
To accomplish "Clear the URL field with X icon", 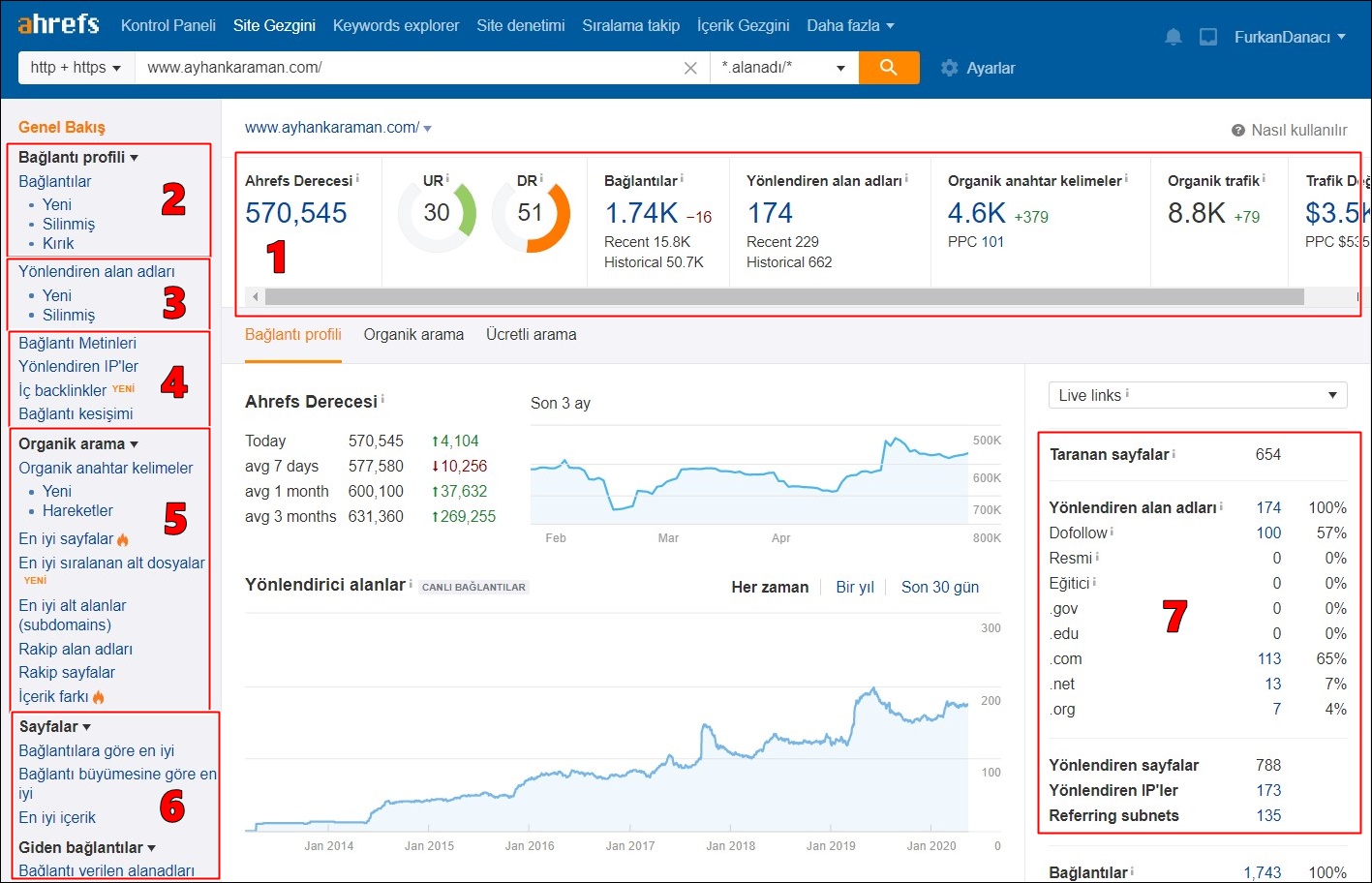I will point(690,68).
